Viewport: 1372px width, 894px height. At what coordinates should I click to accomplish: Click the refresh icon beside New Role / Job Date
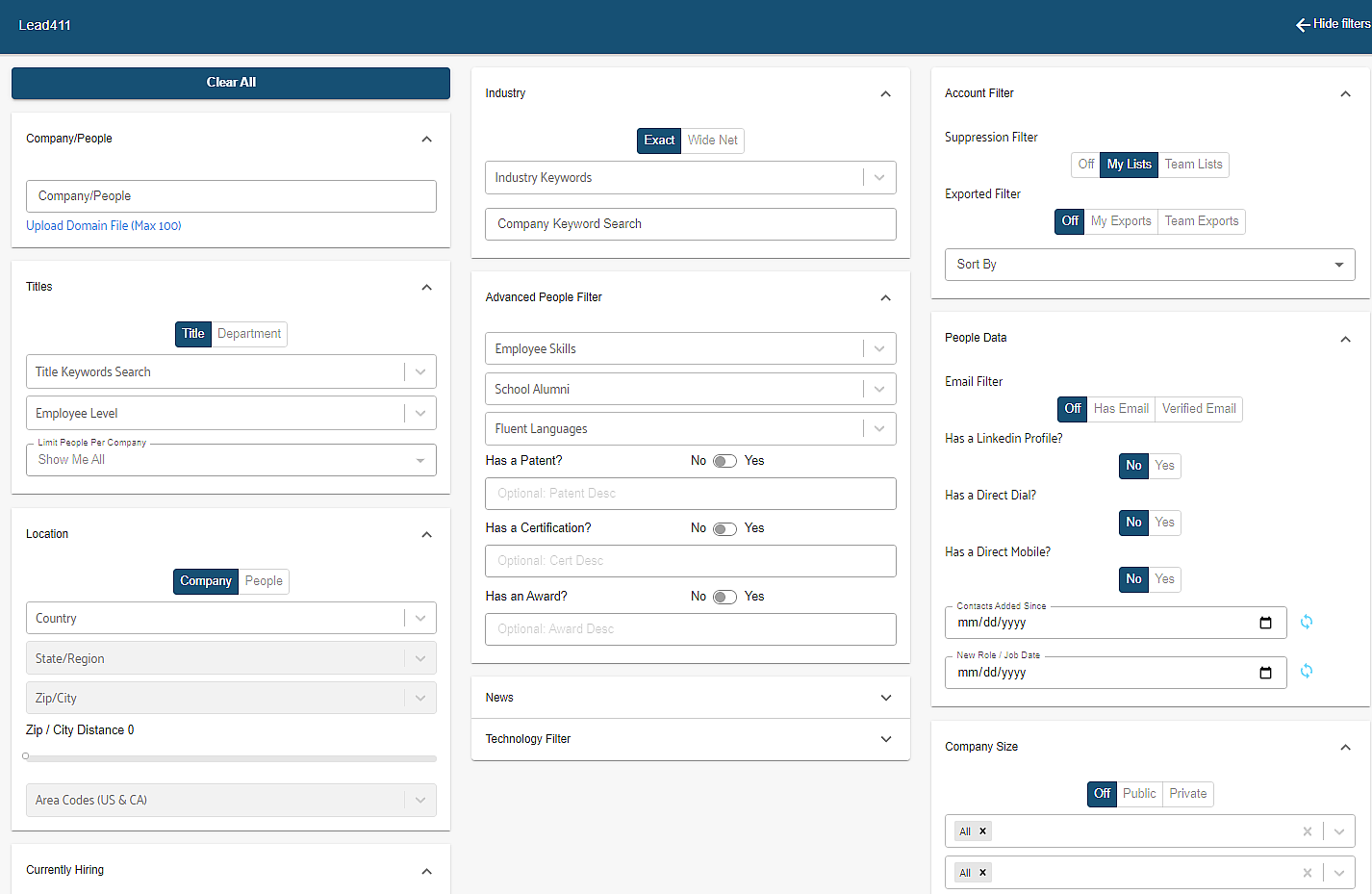point(1307,671)
